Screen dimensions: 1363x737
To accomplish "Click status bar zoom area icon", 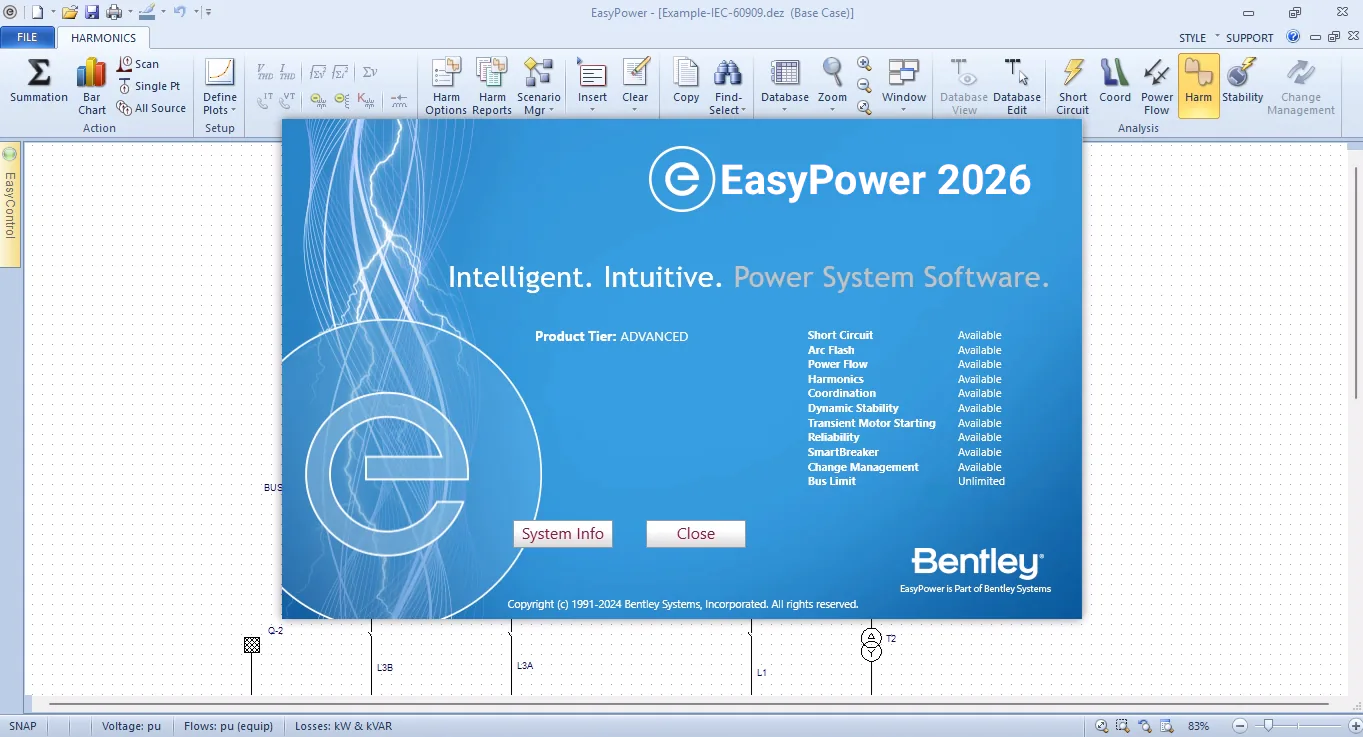I will click(1122, 726).
